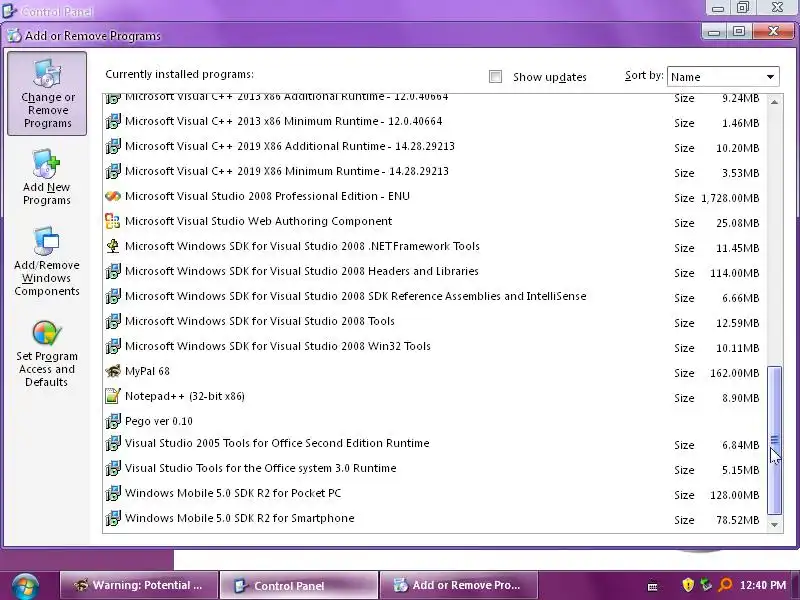This screenshot has height=600, width=800.
Task: Select Microsoft Visual C++ 2019 X86 Additional Runtime text
Action: pyautogui.click(x=290, y=146)
